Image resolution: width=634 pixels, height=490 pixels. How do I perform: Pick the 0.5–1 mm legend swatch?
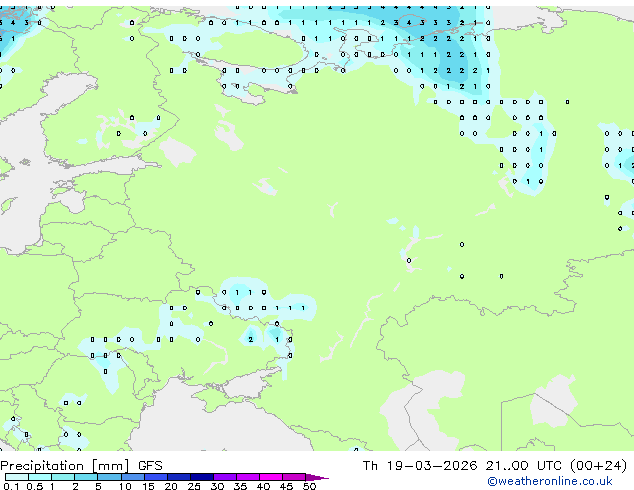point(40,477)
